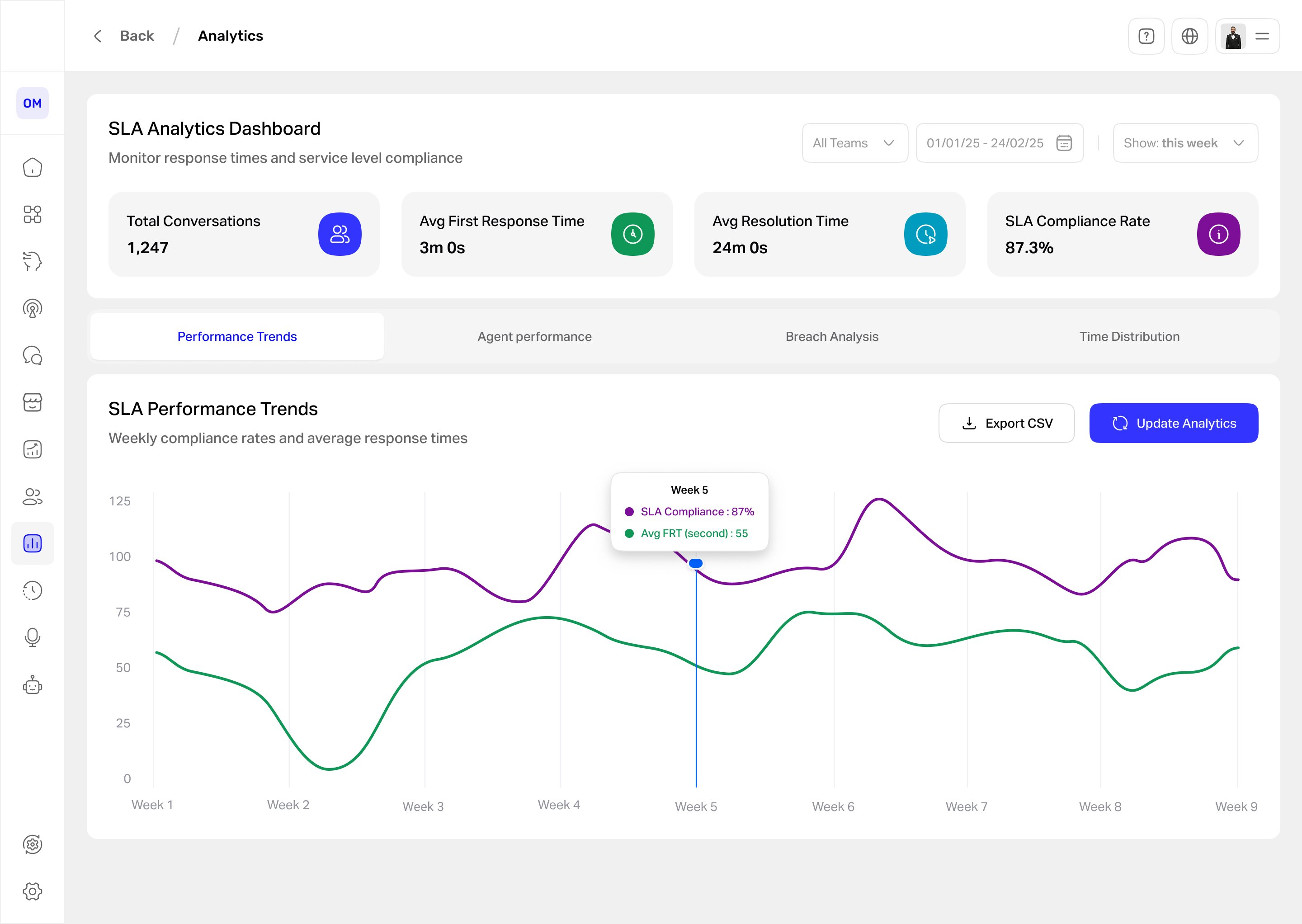Image resolution: width=1302 pixels, height=924 pixels.
Task: Switch to the Time Distribution tab
Action: (1130, 336)
